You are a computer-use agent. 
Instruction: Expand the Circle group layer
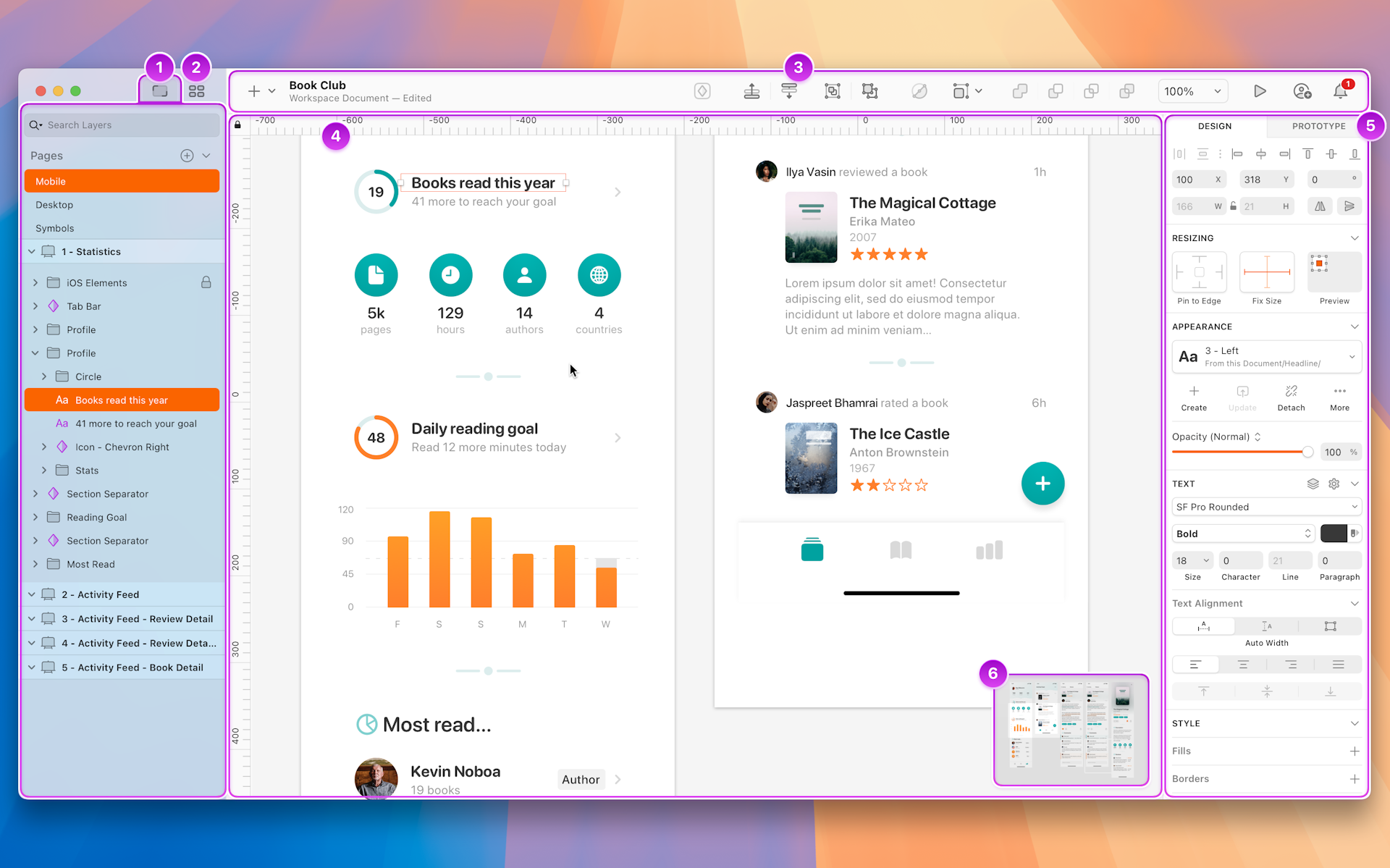(x=44, y=376)
